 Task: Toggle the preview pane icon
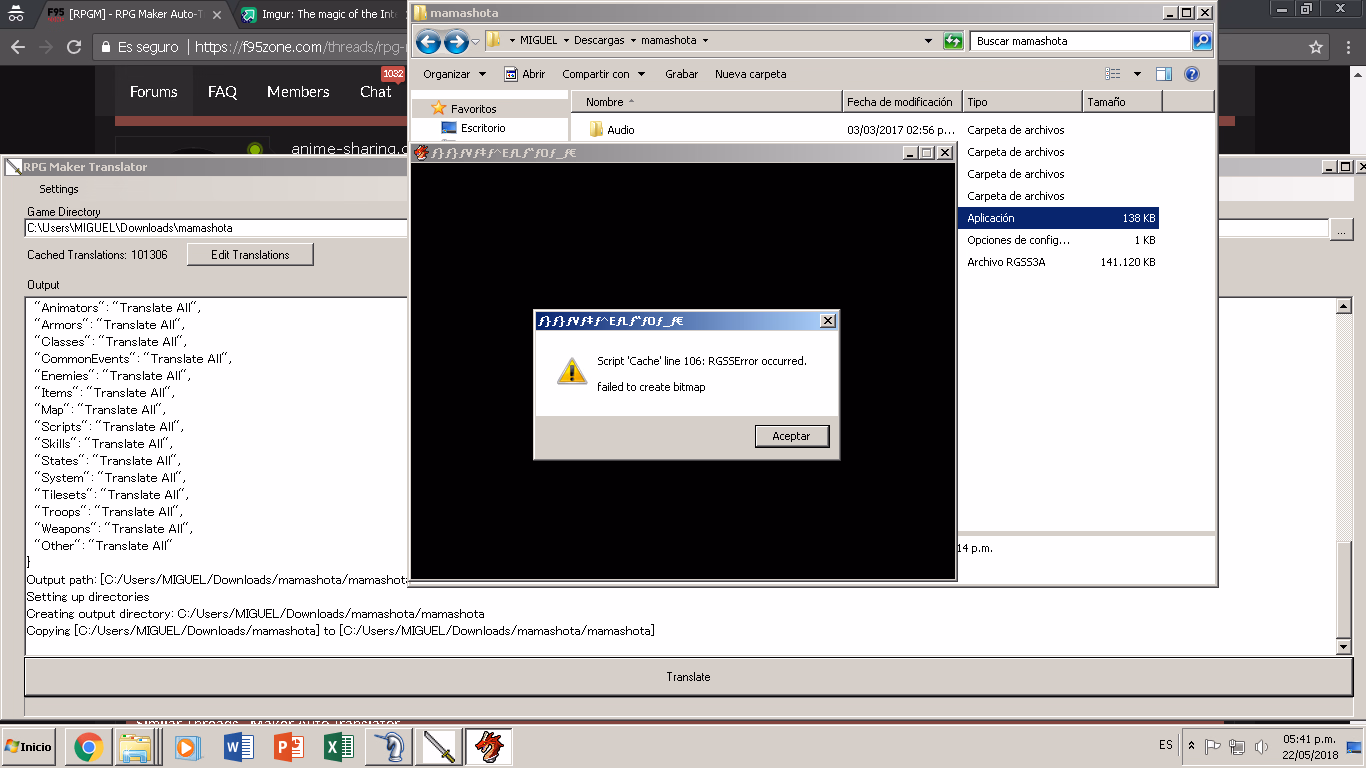point(1163,74)
